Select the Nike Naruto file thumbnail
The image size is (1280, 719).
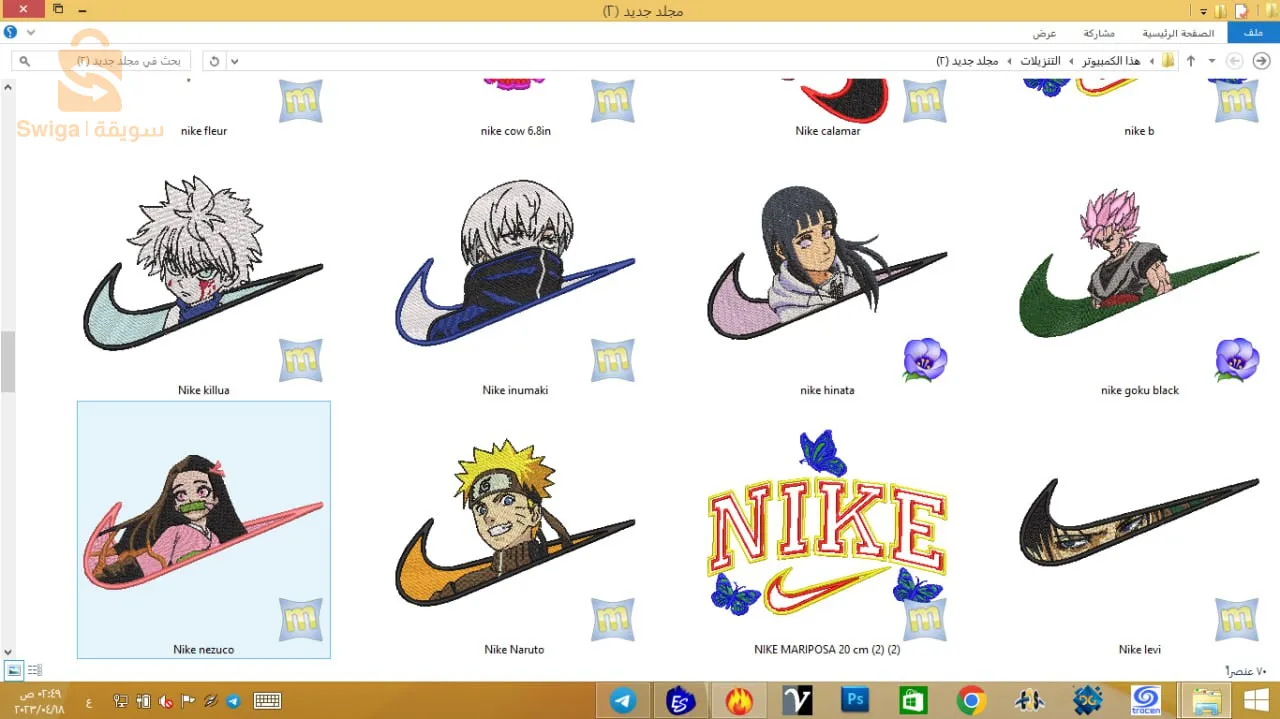pyautogui.click(x=514, y=530)
